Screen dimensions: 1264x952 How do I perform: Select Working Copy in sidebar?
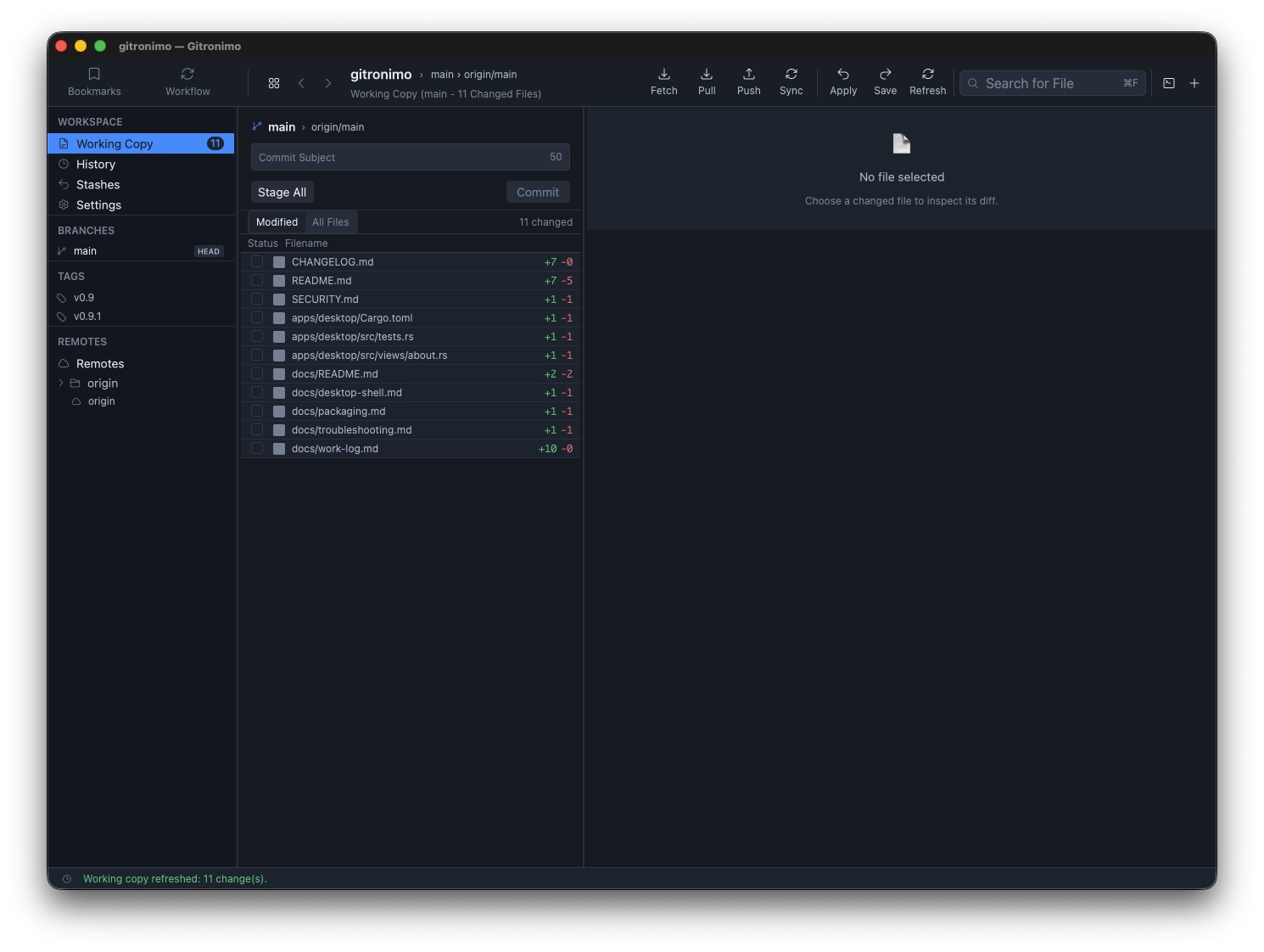(x=141, y=143)
